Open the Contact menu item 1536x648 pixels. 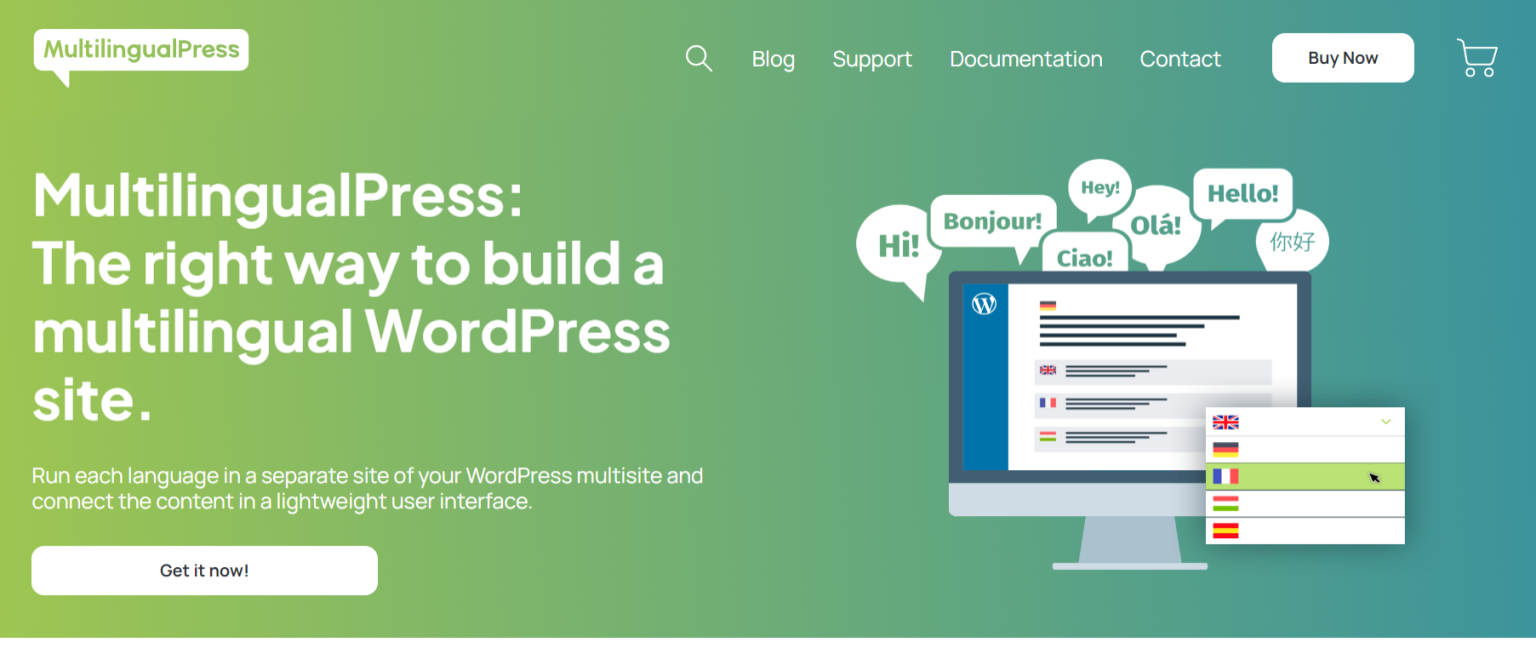pyautogui.click(x=1180, y=59)
